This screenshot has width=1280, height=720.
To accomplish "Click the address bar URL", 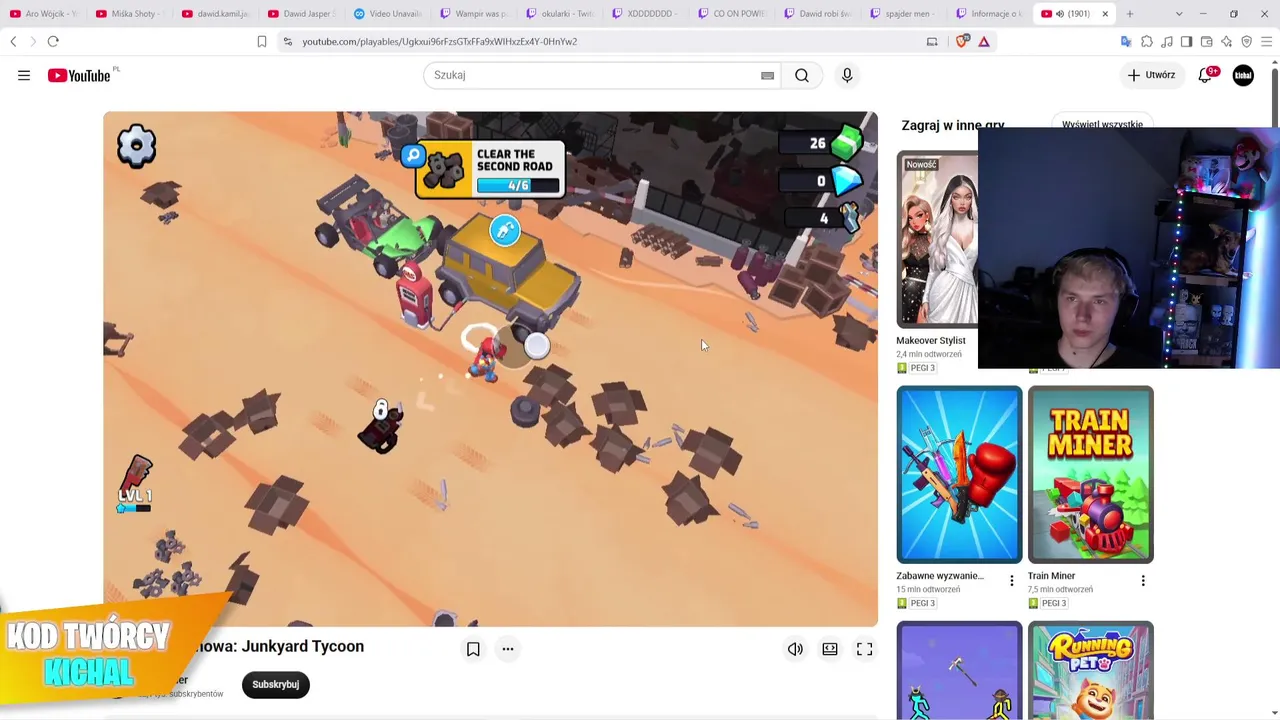I will point(440,41).
